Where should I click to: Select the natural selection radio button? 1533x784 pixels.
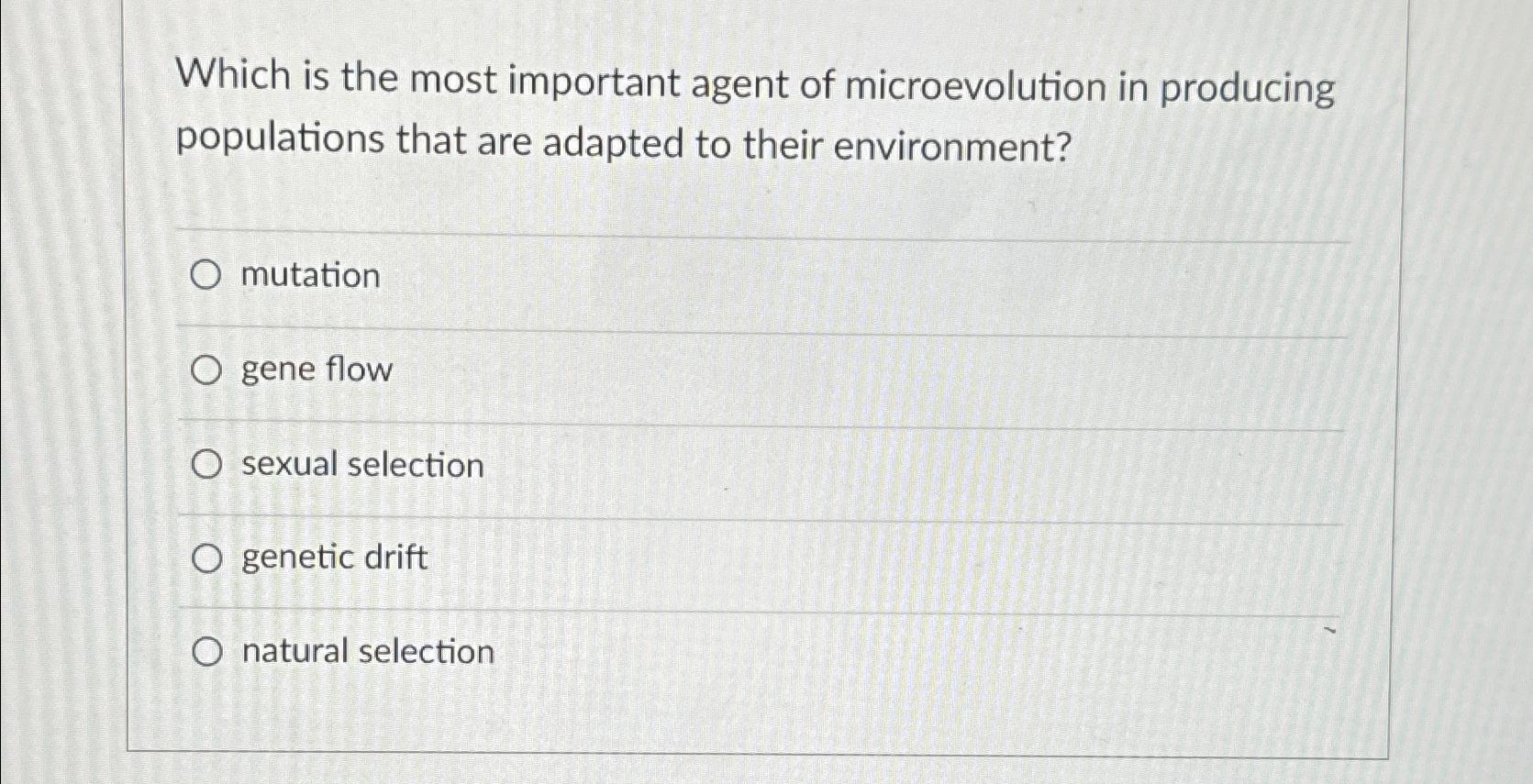pyautogui.click(x=208, y=651)
